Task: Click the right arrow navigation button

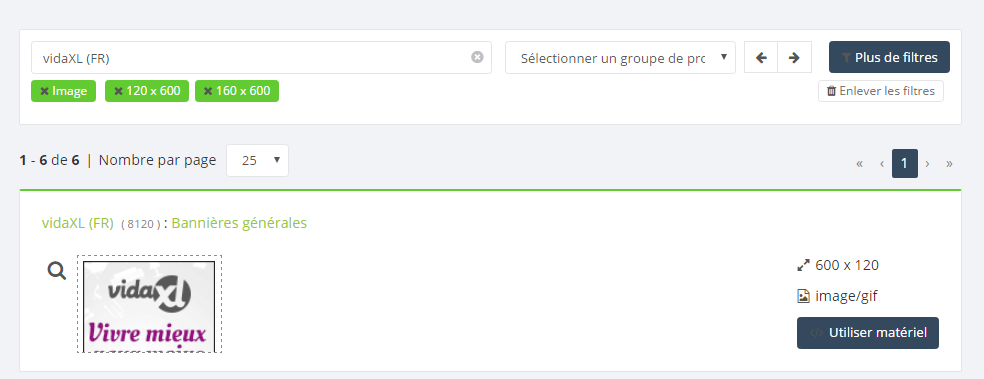Action: [794, 58]
